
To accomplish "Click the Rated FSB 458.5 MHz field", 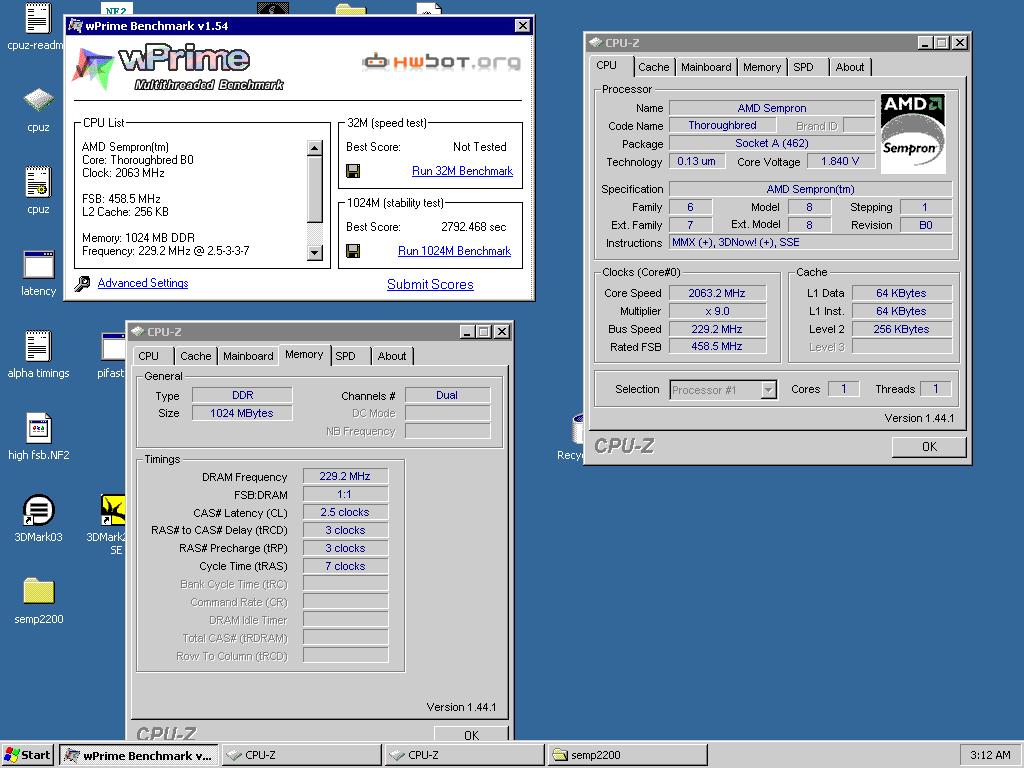I will tap(717, 347).
